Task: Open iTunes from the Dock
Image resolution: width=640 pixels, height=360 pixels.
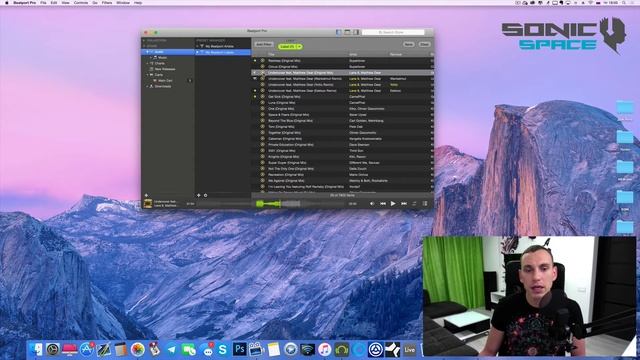Action: [x=324, y=349]
